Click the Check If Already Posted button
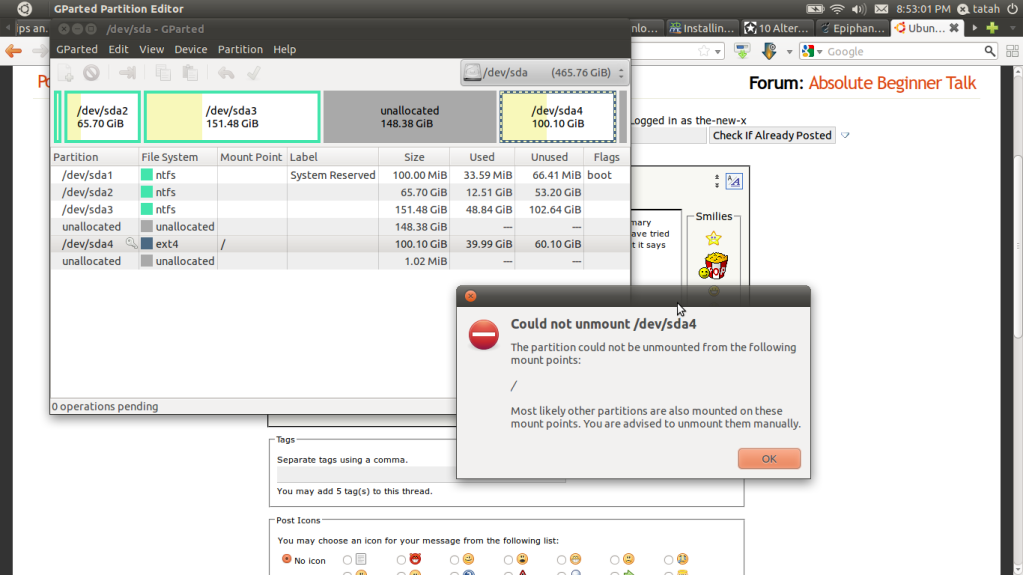This screenshot has width=1023, height=575. click(772, 135)
